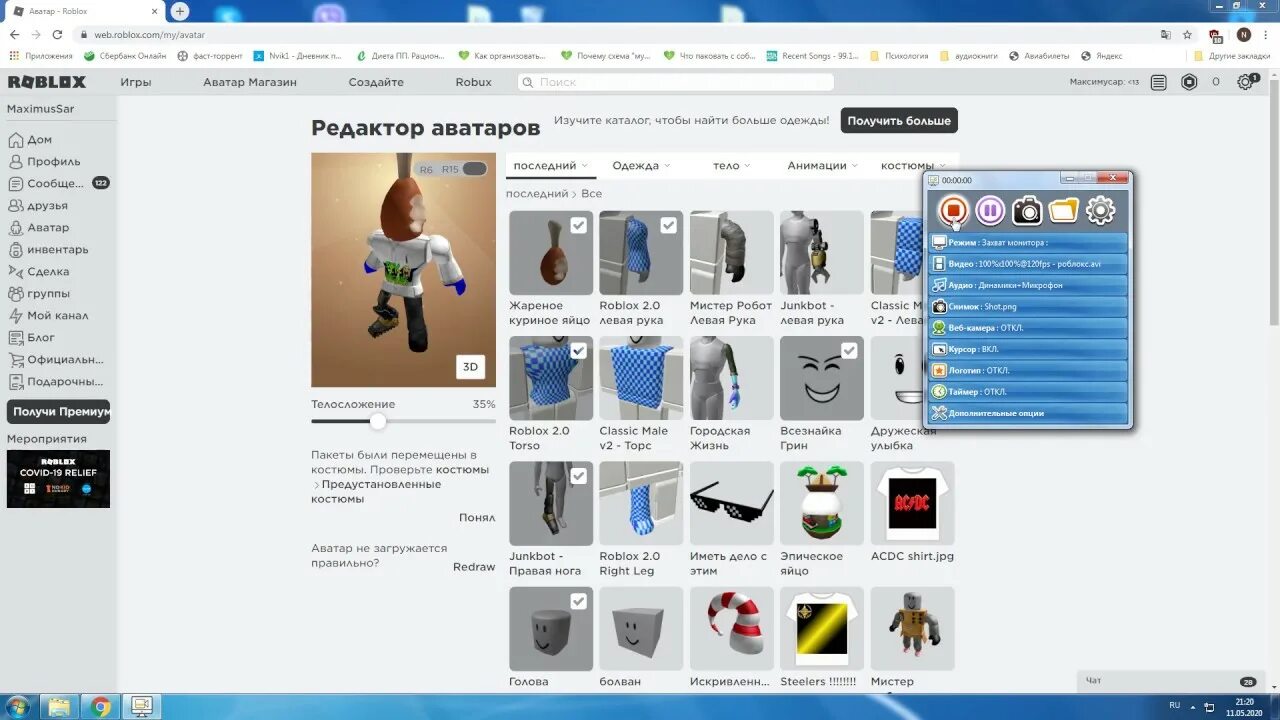
Task: Open the recorder output folder icon
Action: (x=1063, y=210)
